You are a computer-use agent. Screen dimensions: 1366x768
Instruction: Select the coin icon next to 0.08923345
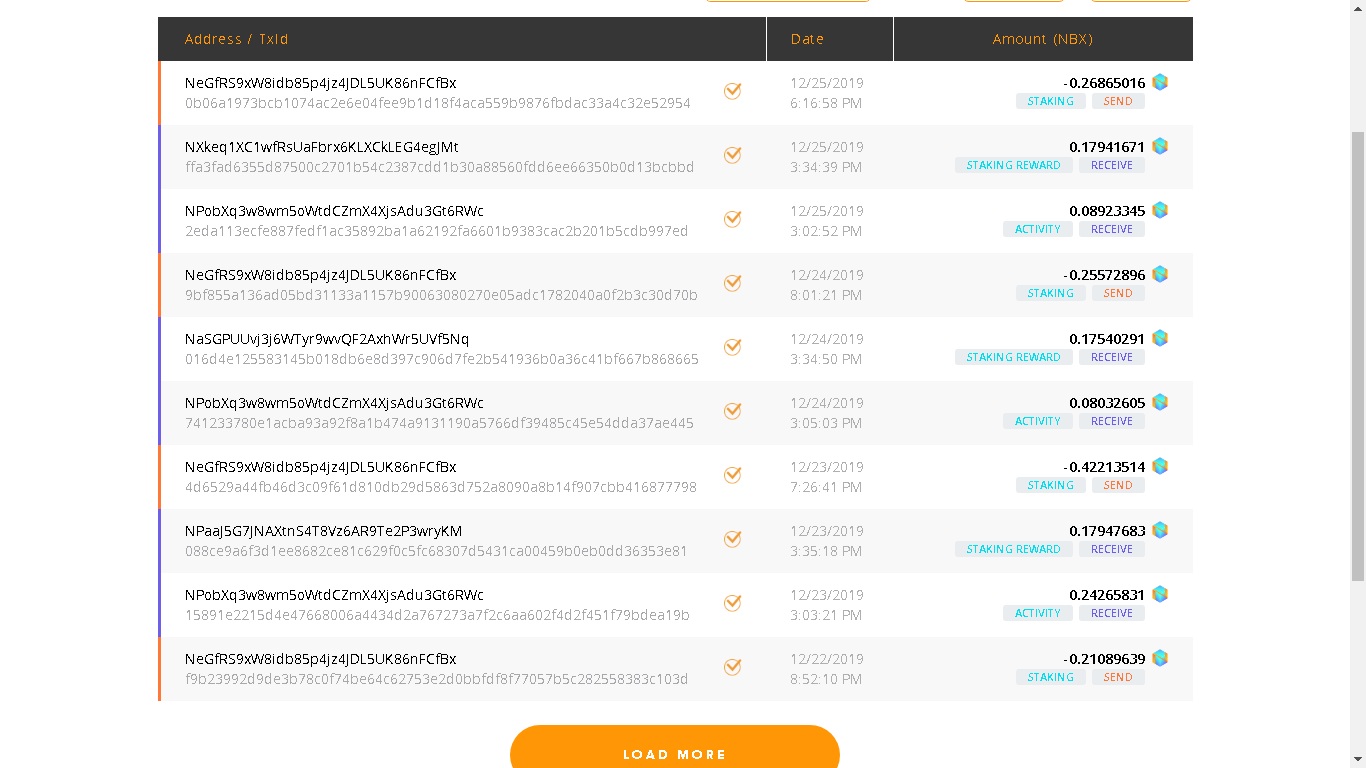tap(1160, 210)
